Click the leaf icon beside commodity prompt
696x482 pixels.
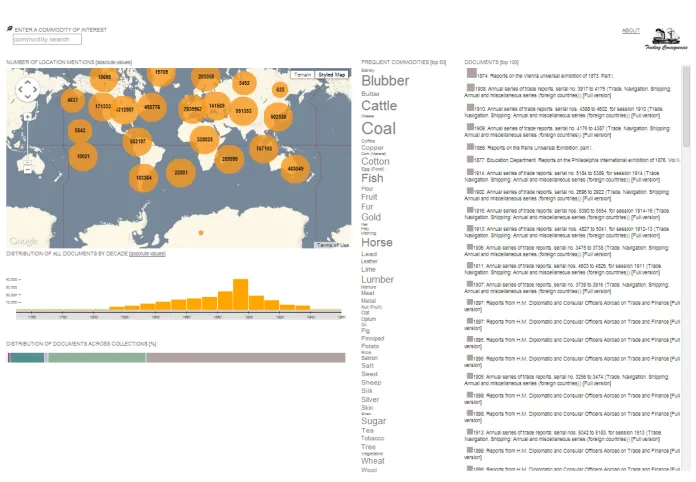[x=9, y=29]
